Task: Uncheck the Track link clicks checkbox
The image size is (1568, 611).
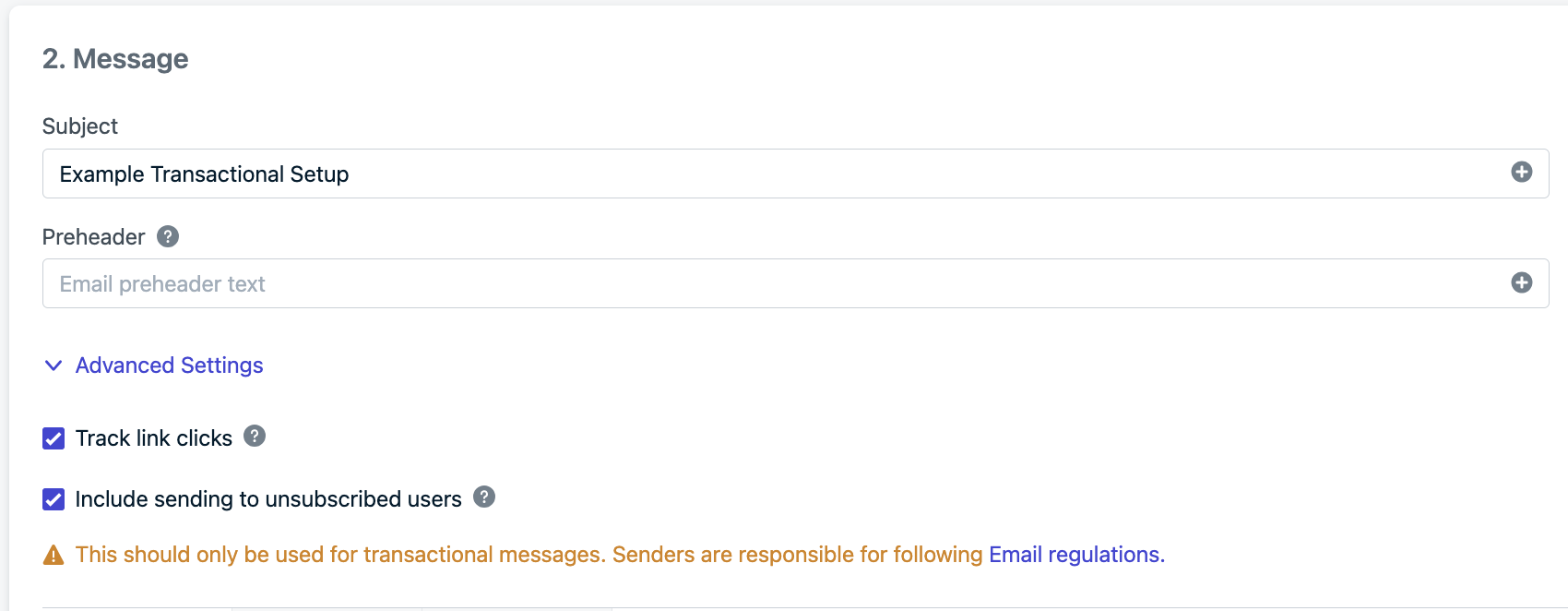Action: point(53,438)
